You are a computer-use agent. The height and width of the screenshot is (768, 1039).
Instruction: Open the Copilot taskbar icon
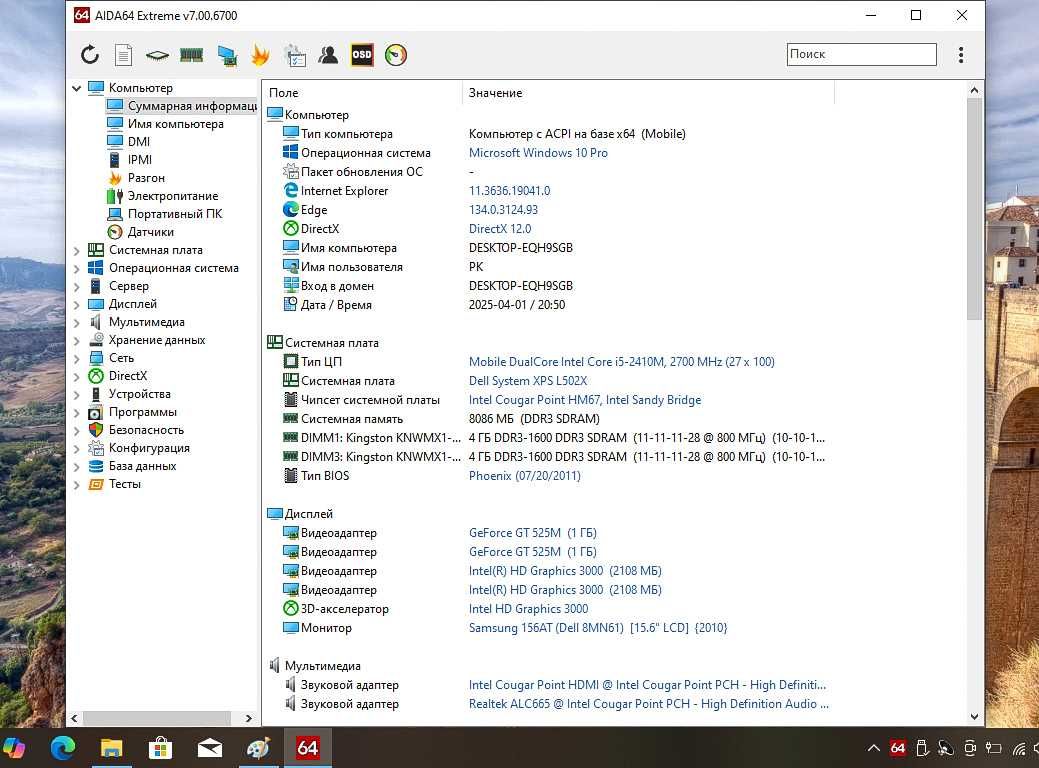14,748
